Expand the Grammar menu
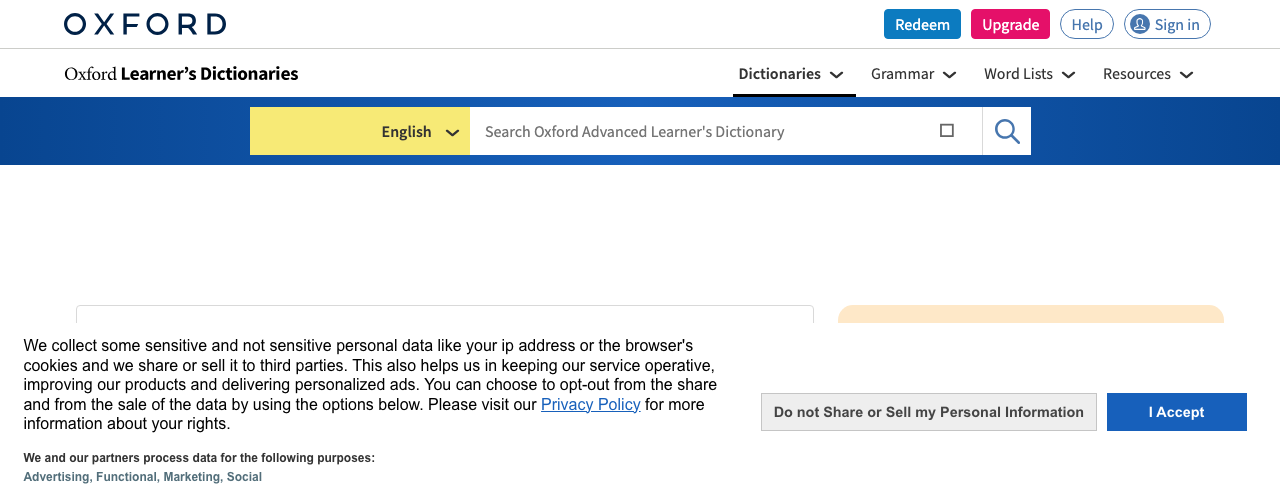Viewport: 1280px width, 500px height. [914, 74]
